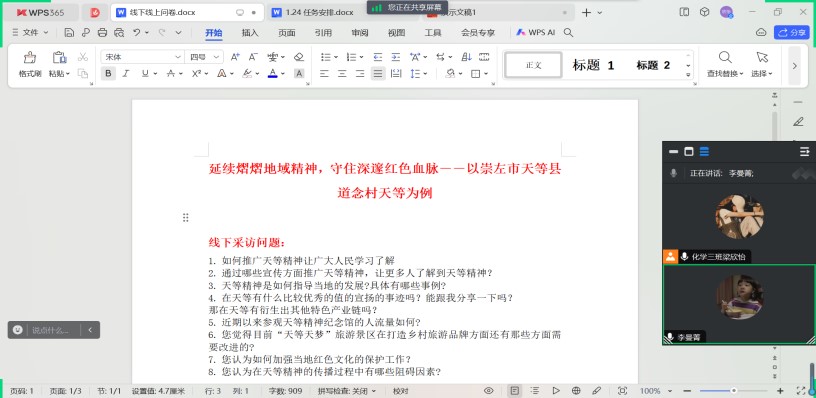Increase font size with A+ icon
Image resolution: width=816 pixels, height=398 pixels.
tap(235, 57)
